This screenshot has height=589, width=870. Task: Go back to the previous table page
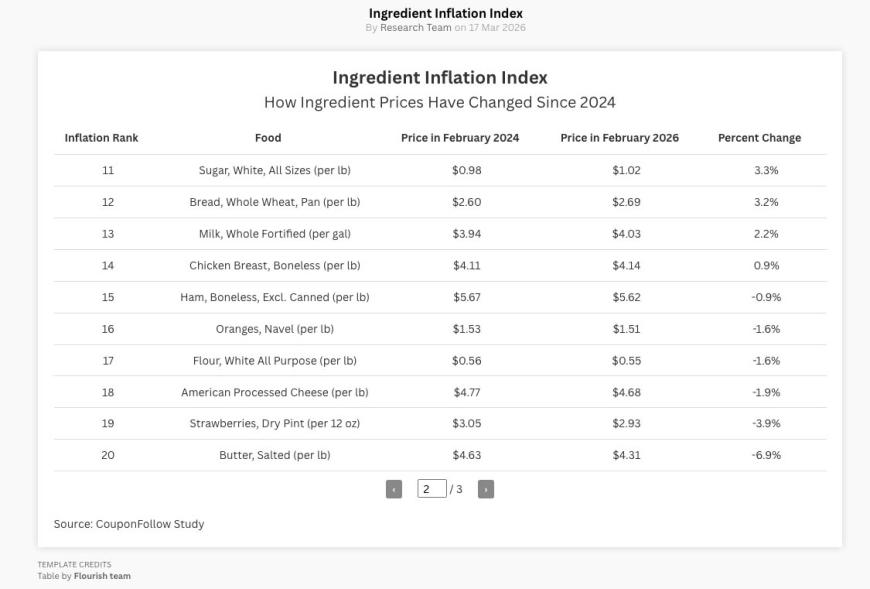[x=393, y=489]
